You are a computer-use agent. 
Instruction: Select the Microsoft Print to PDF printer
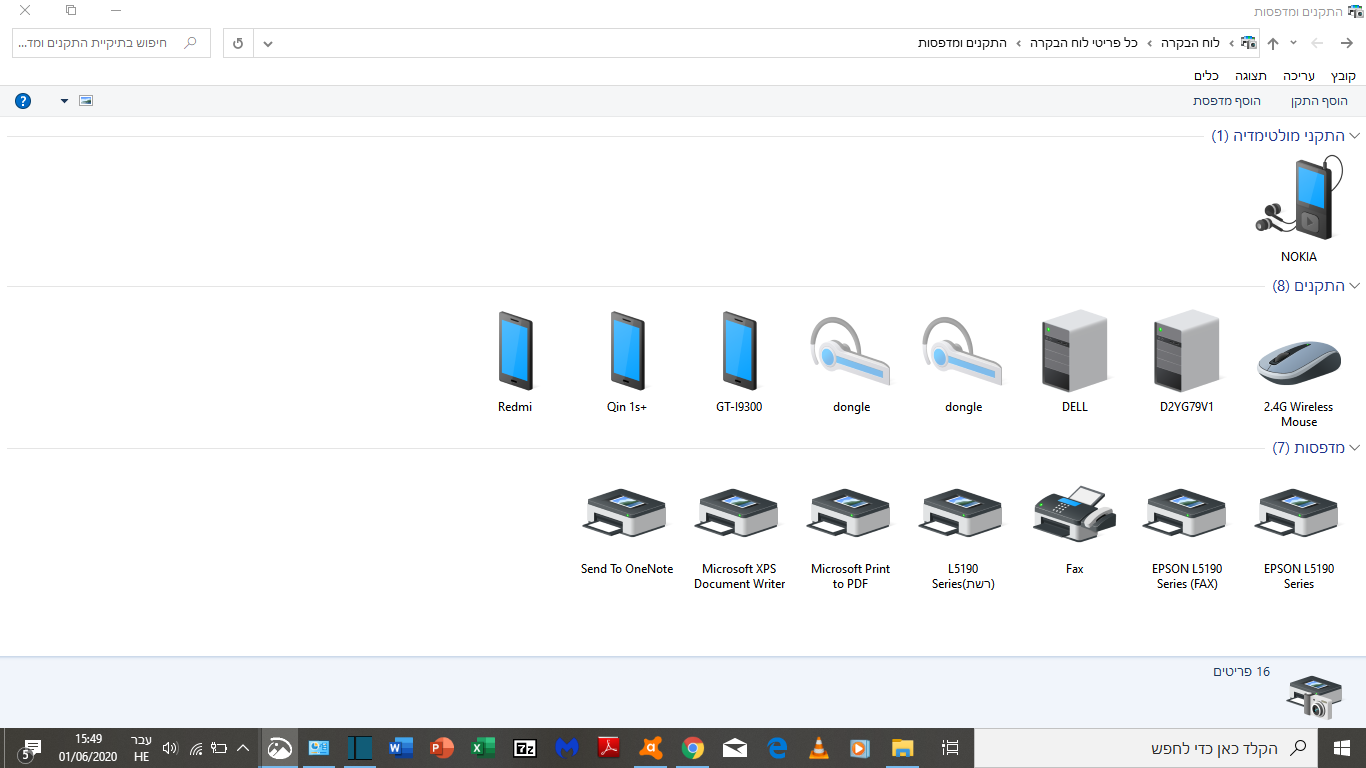pos(850,538)
